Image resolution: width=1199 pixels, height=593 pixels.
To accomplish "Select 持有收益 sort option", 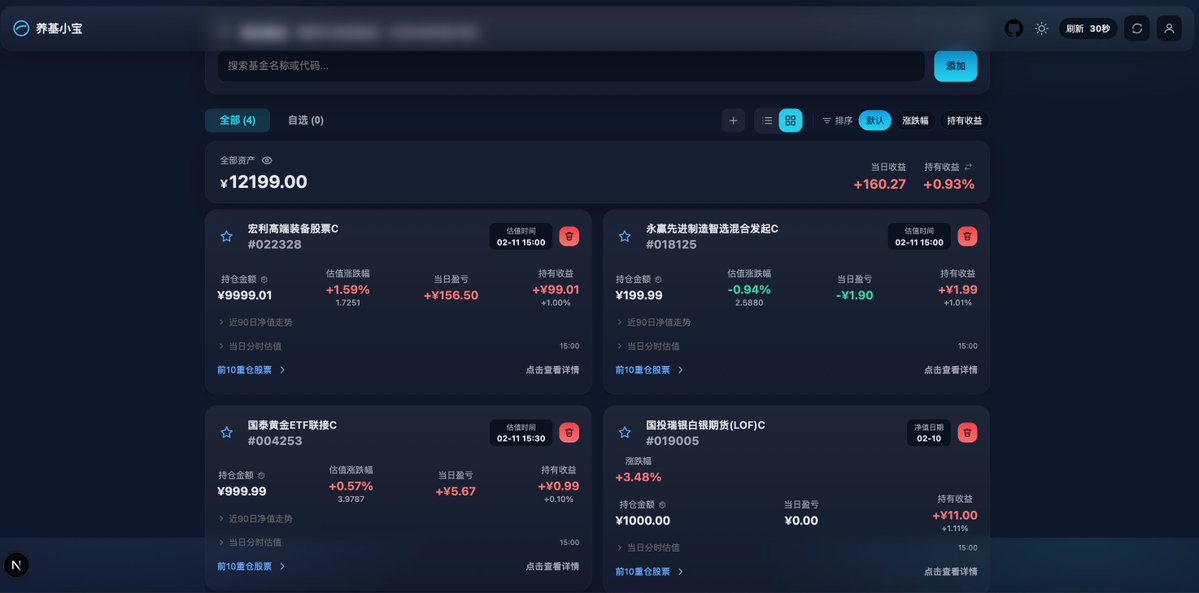I will [x=964, y=120].
